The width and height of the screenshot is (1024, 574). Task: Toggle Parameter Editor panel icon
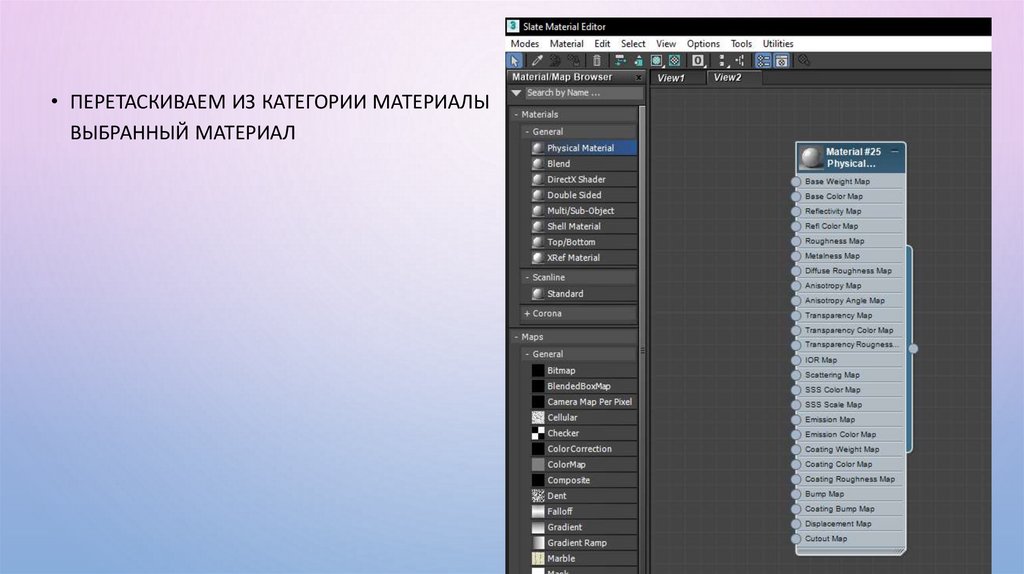pyautogui.click(x=782, y=61)
